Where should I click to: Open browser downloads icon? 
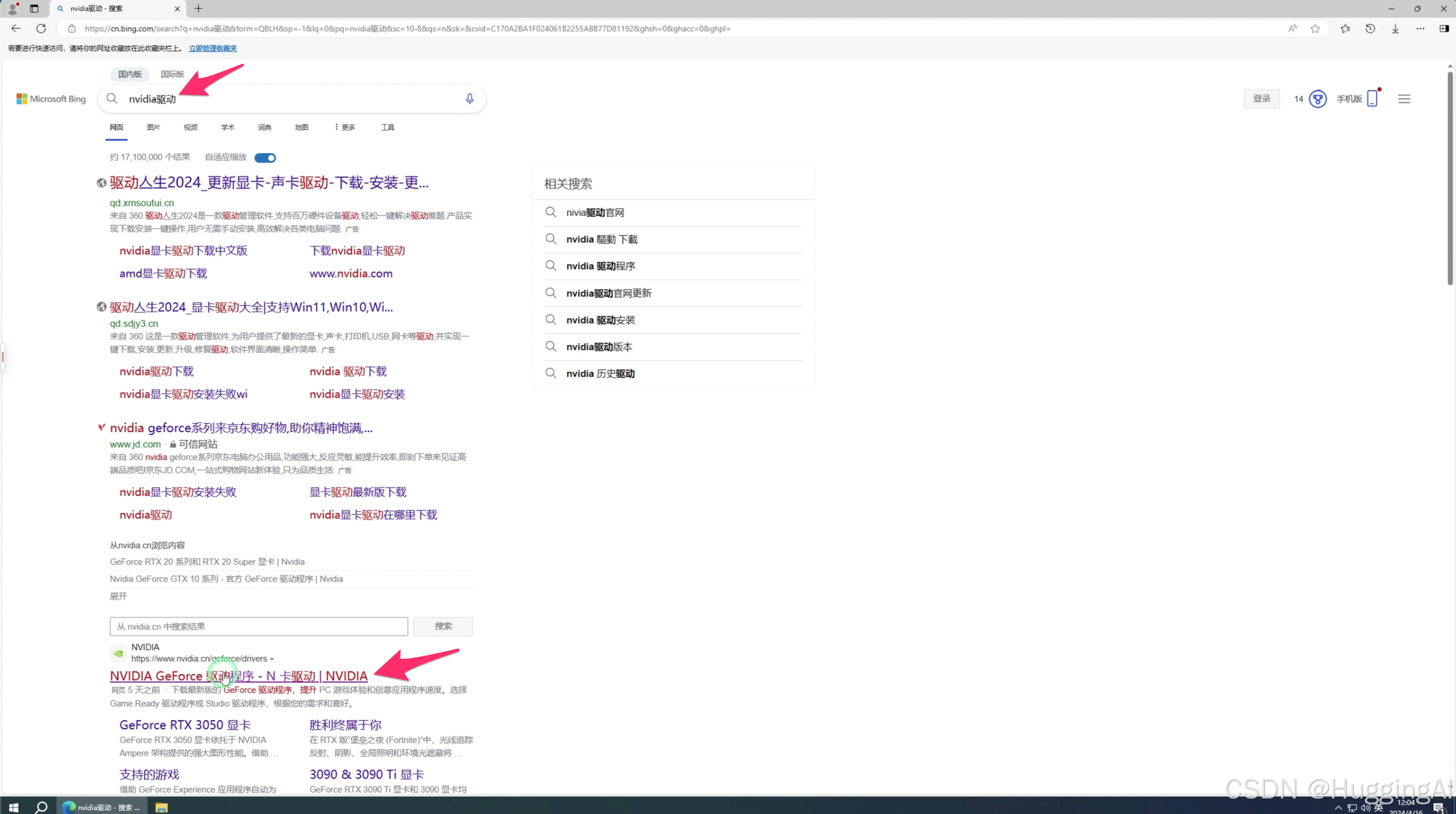[x=1395, y=29]
